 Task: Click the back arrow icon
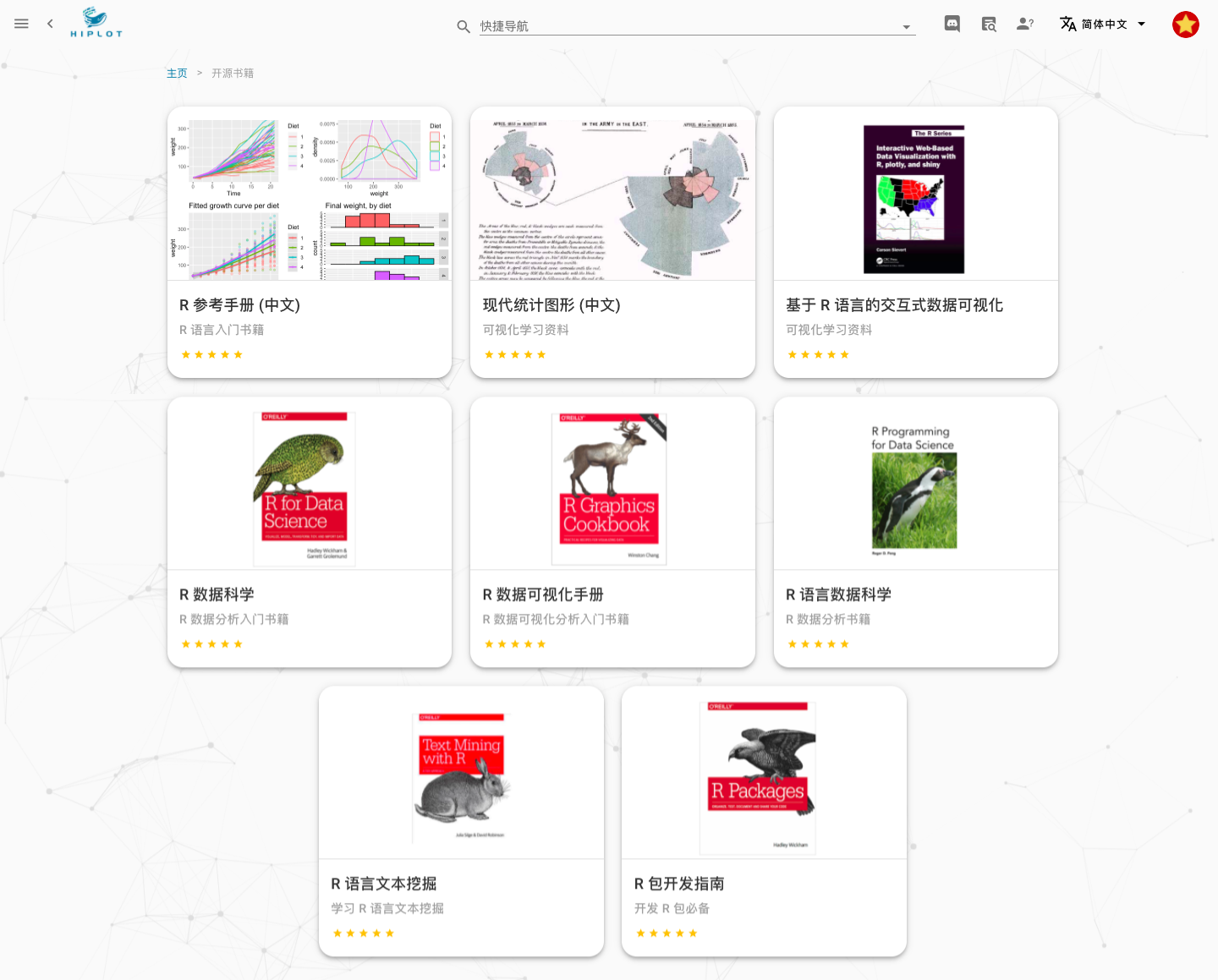[x=50, y=24]
